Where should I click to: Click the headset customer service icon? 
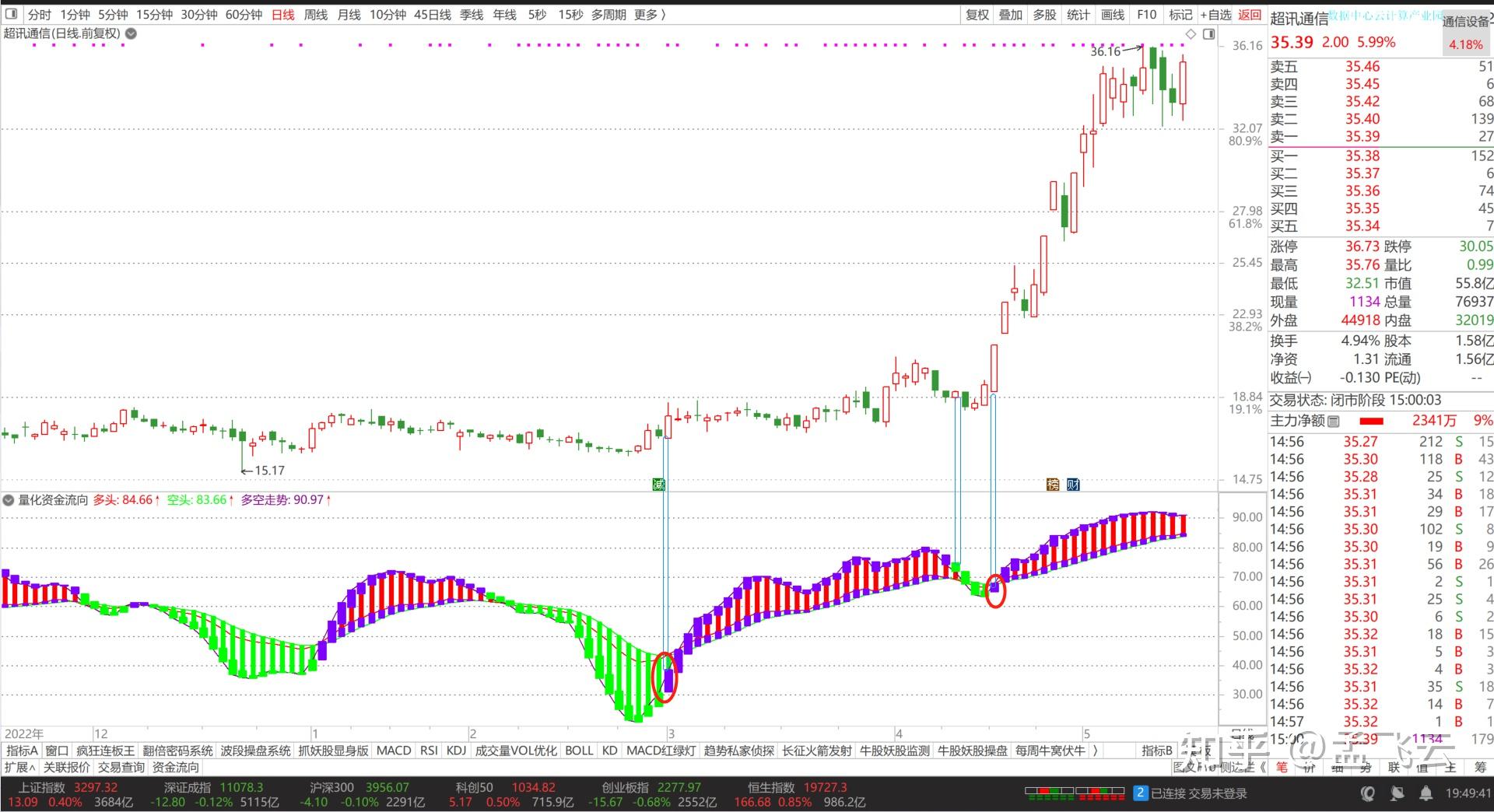click(x=1368, y=793)
